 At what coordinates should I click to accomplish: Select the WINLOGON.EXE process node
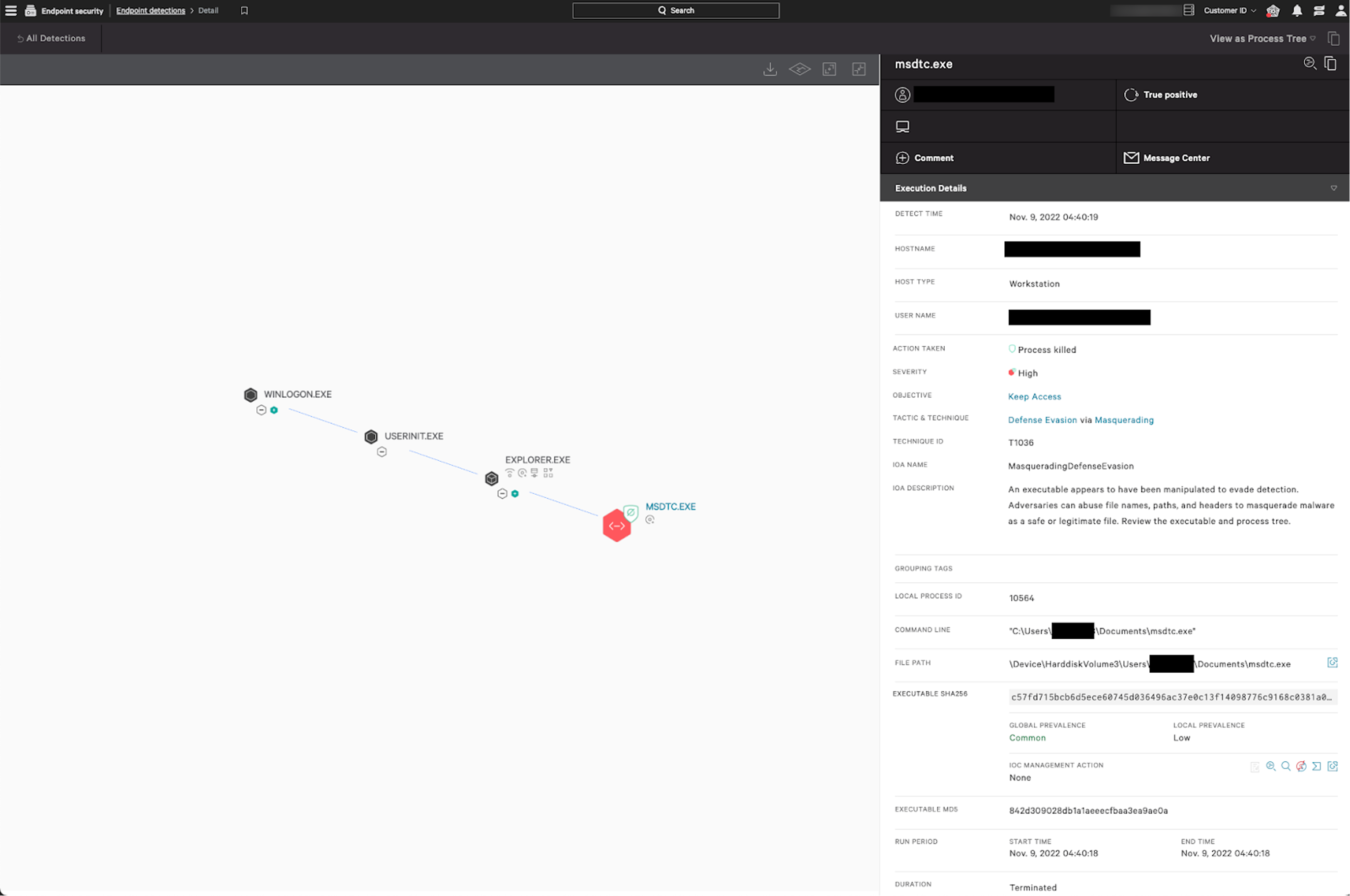pyautogui.click(x=250, y=395)
